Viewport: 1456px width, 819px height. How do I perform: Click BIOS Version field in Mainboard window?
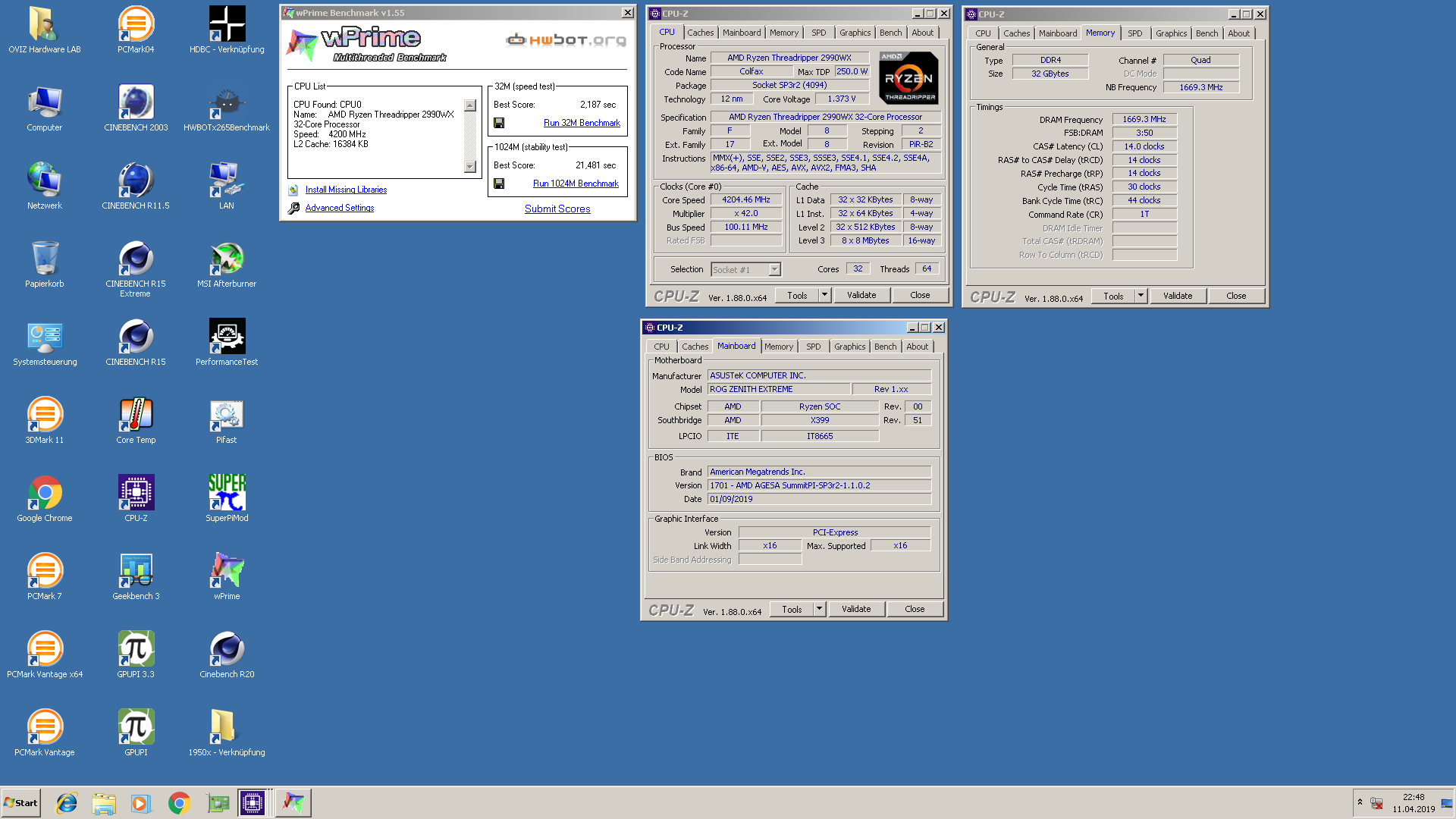pos(819,485)
